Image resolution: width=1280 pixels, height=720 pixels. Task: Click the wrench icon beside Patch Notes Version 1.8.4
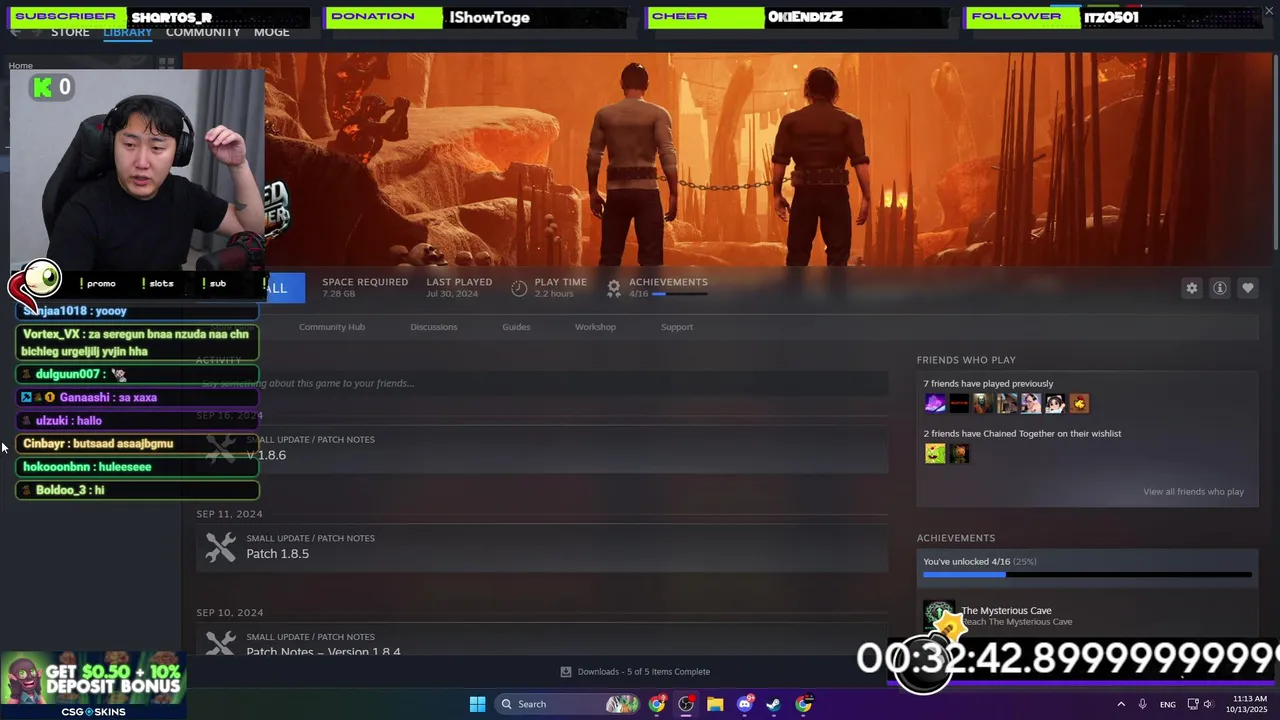click(x=220, y=642)
